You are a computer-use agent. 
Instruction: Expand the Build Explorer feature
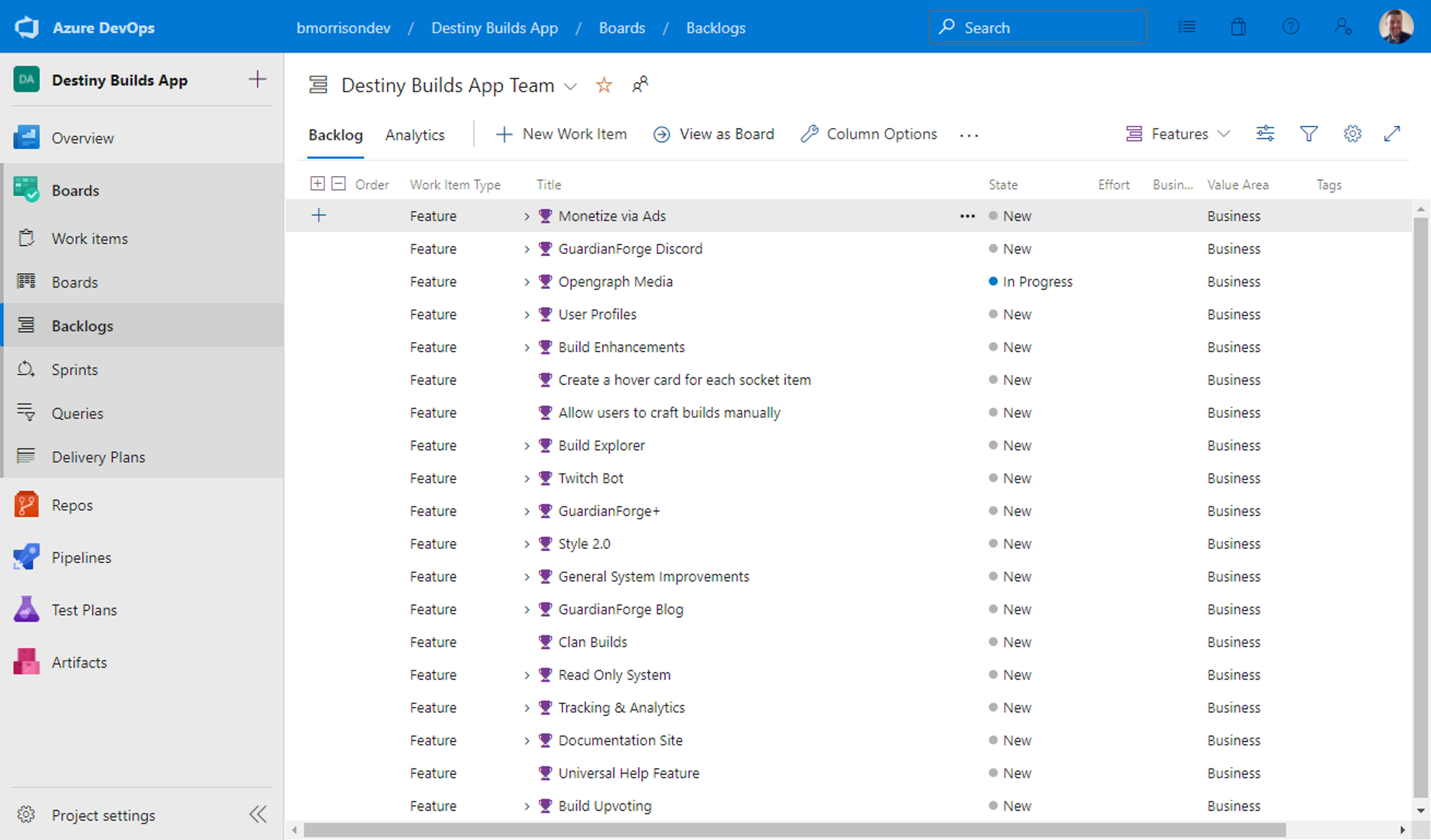[x=527, y=446]
